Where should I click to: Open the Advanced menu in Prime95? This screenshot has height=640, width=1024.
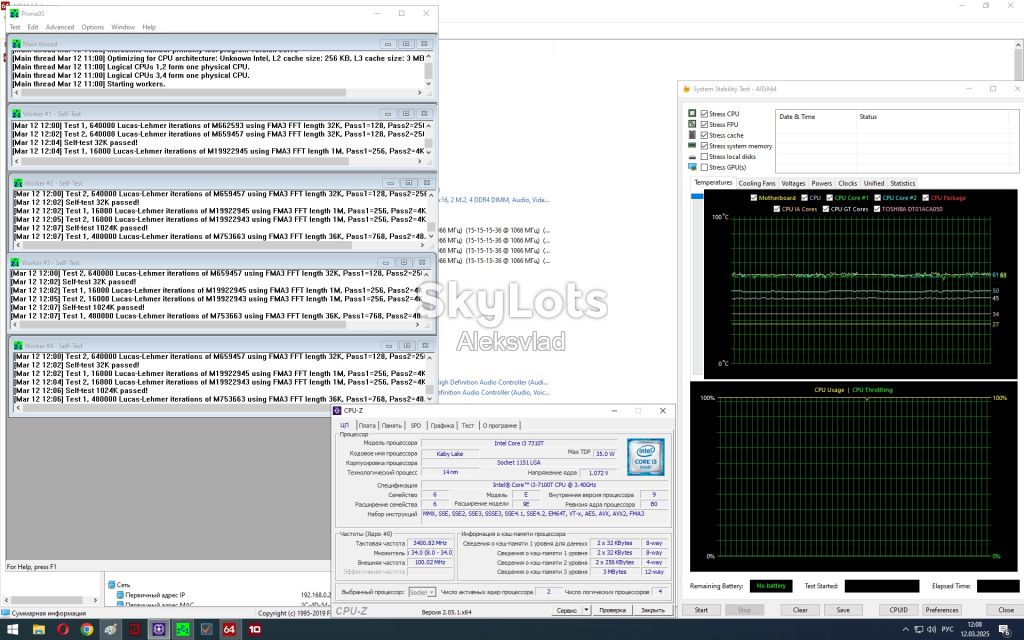(59, 27)
